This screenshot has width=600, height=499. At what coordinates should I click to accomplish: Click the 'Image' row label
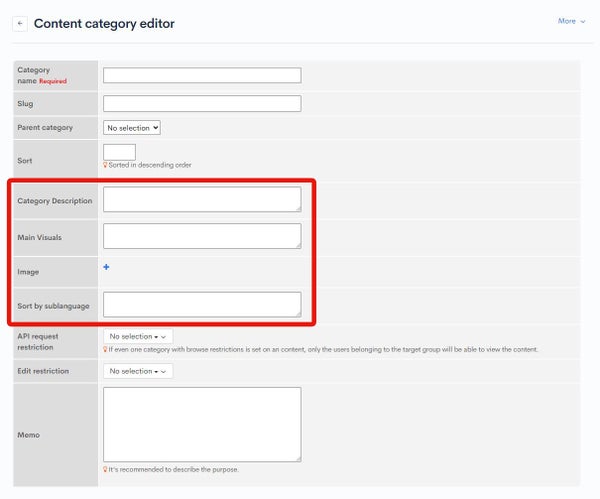[x=28, y=272]
